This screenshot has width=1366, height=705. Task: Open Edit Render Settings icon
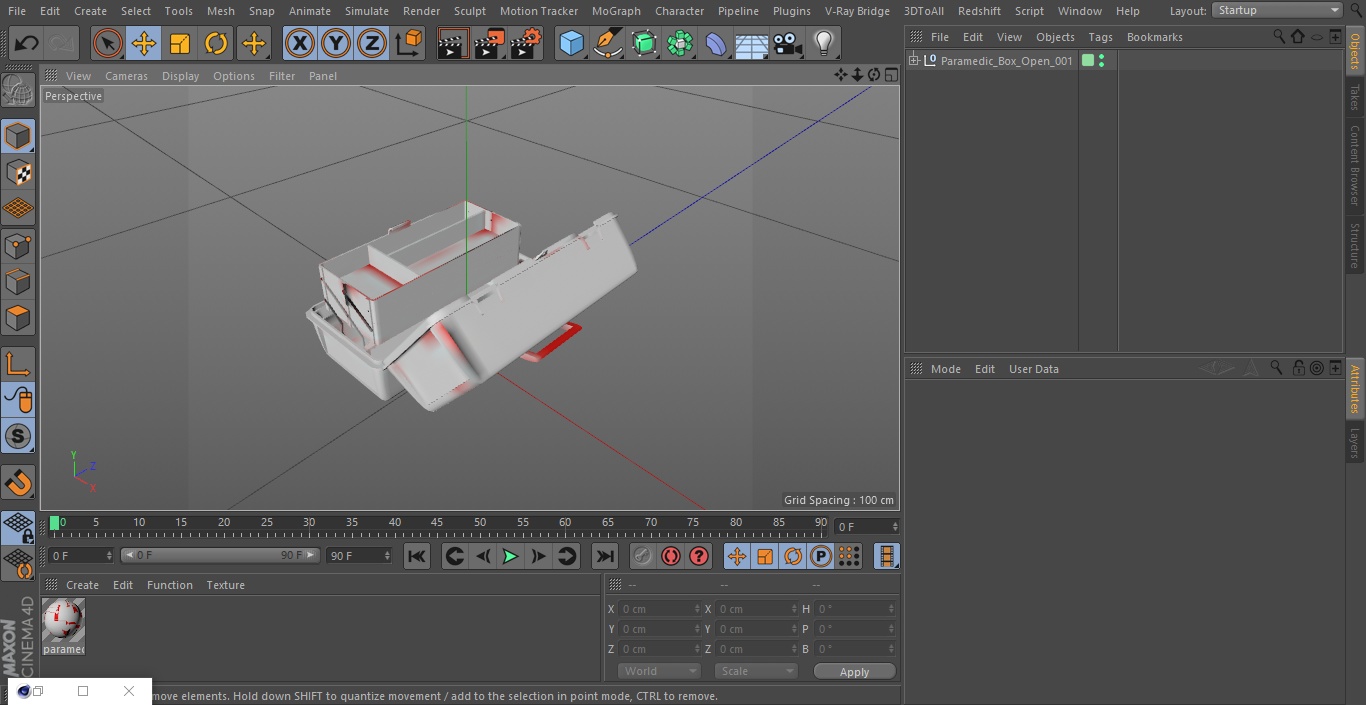point(526,43)
